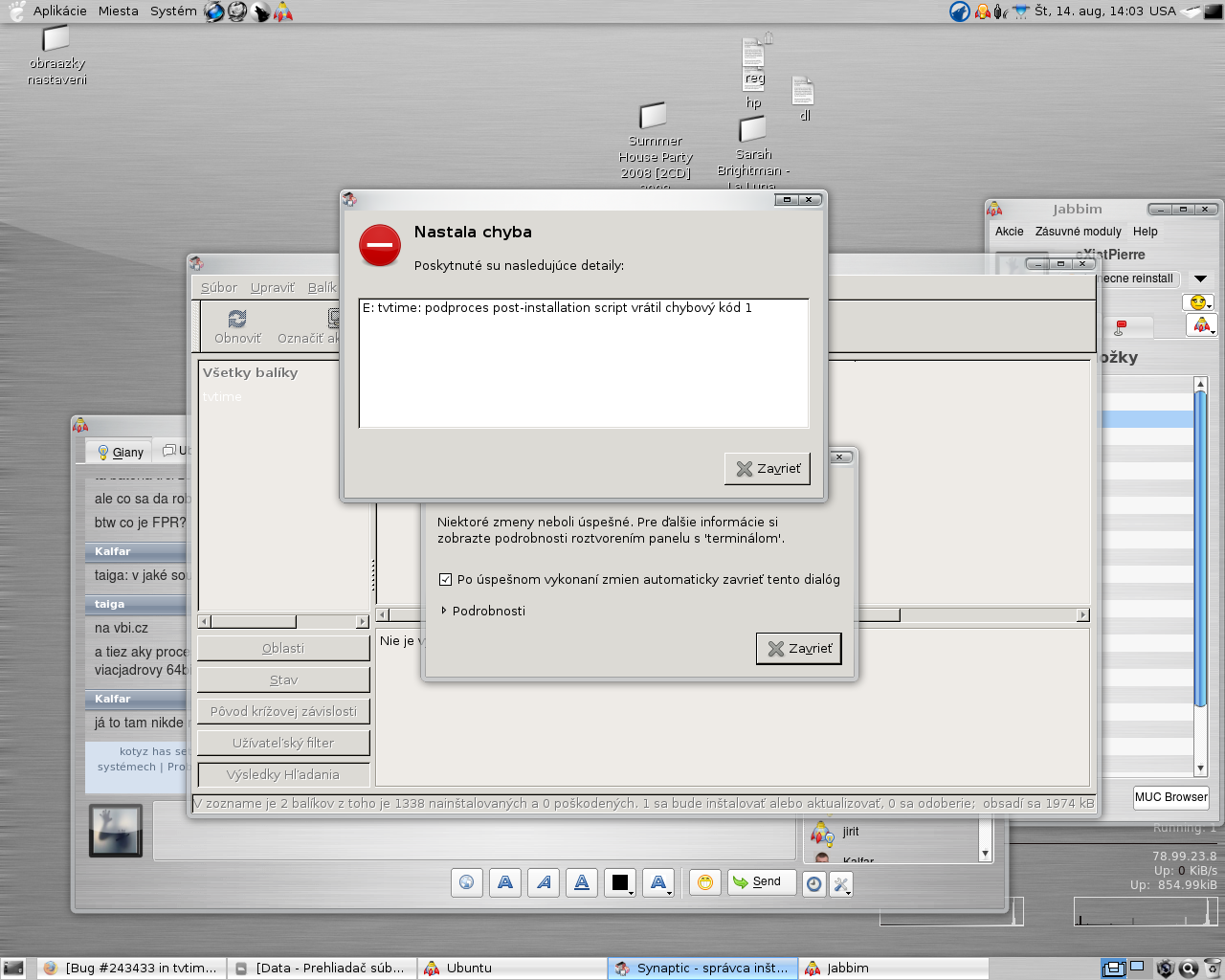Click the bold text formatting icon
The image size is (1225, 980).
pos(505,882)
